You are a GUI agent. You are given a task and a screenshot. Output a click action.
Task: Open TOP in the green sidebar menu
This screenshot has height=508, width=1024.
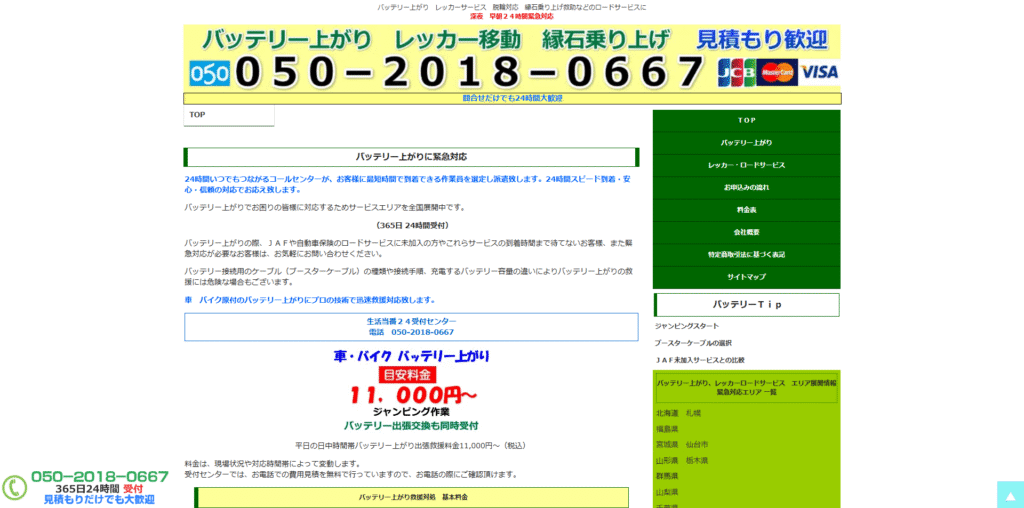(746, 121)
